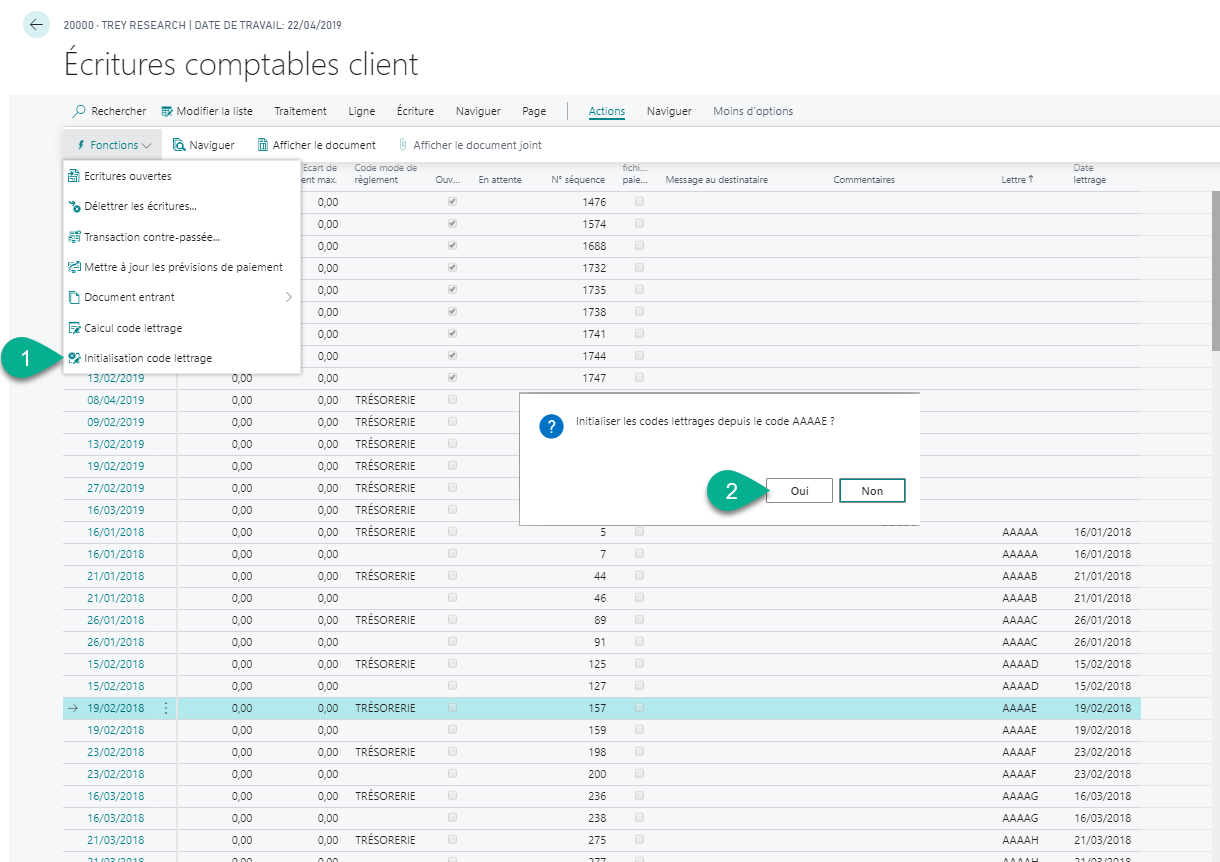Image resolution: width=1220 pixels, height=862 pixels.
Task: Toggle the Ouvert checkbox for sequence 157
Action: [452, 708]
